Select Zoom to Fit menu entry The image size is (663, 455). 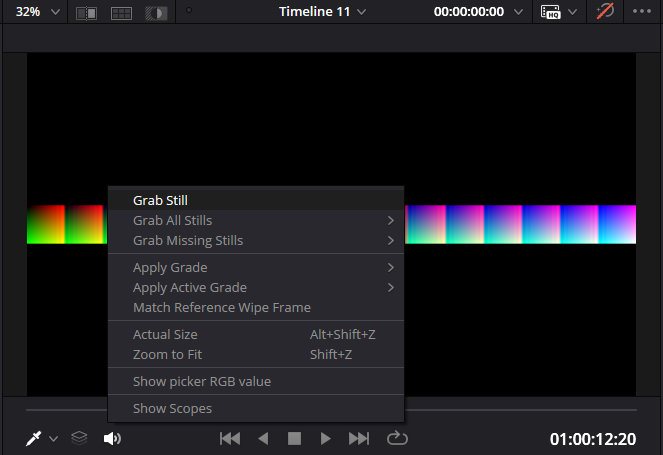[256, 354]
